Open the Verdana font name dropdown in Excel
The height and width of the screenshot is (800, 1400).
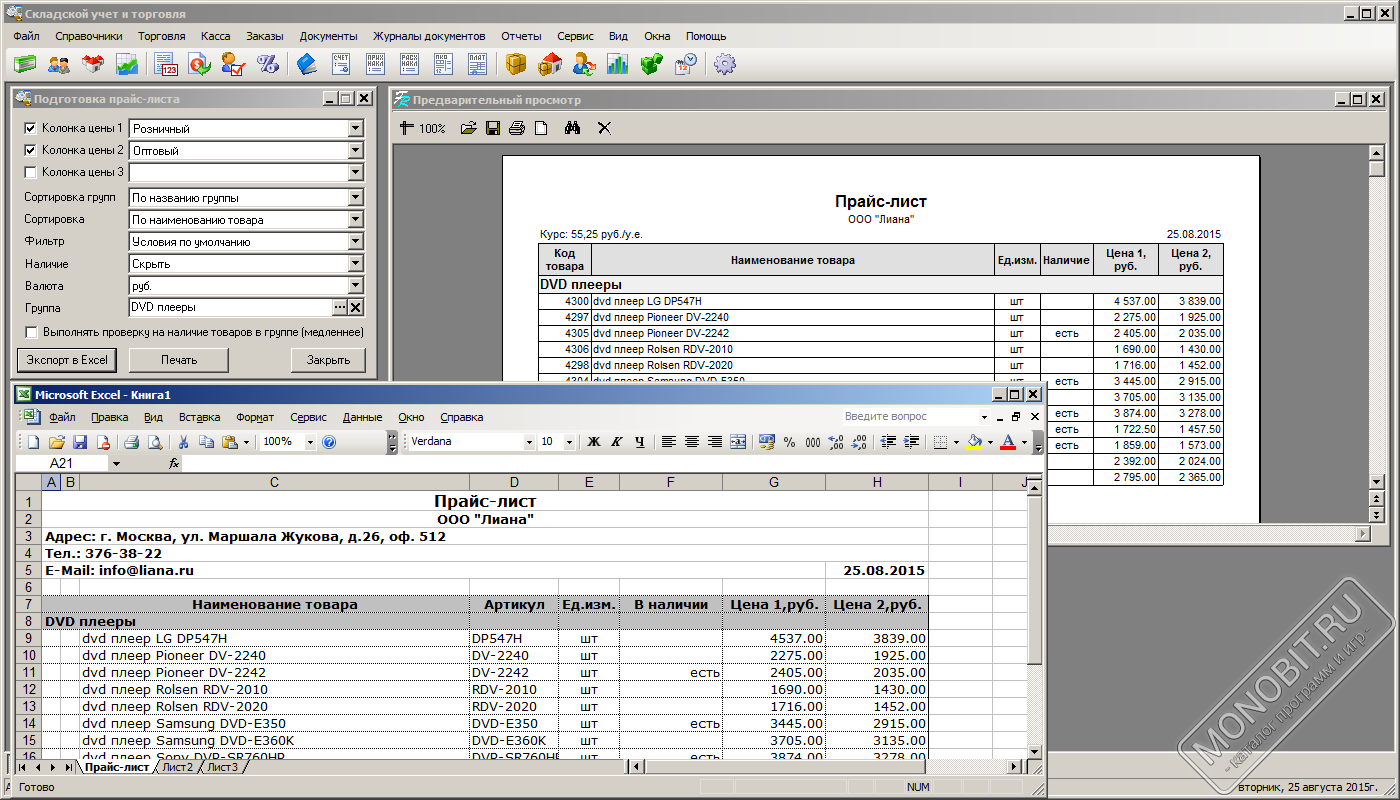pyautogui.click(x=530, y=442)
